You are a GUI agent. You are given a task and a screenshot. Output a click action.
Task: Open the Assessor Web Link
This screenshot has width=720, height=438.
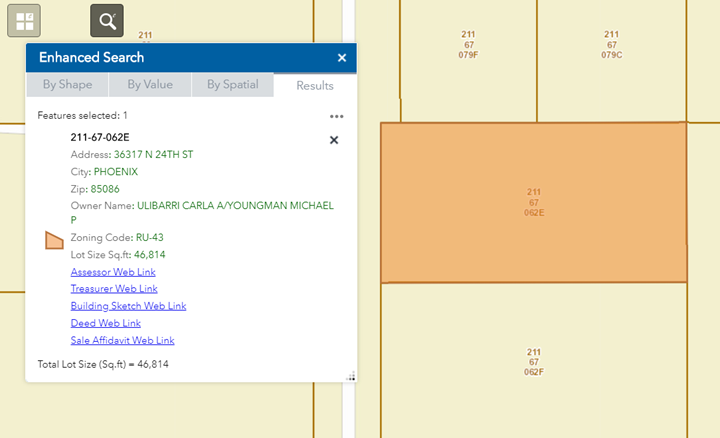(x=113, y=272)
